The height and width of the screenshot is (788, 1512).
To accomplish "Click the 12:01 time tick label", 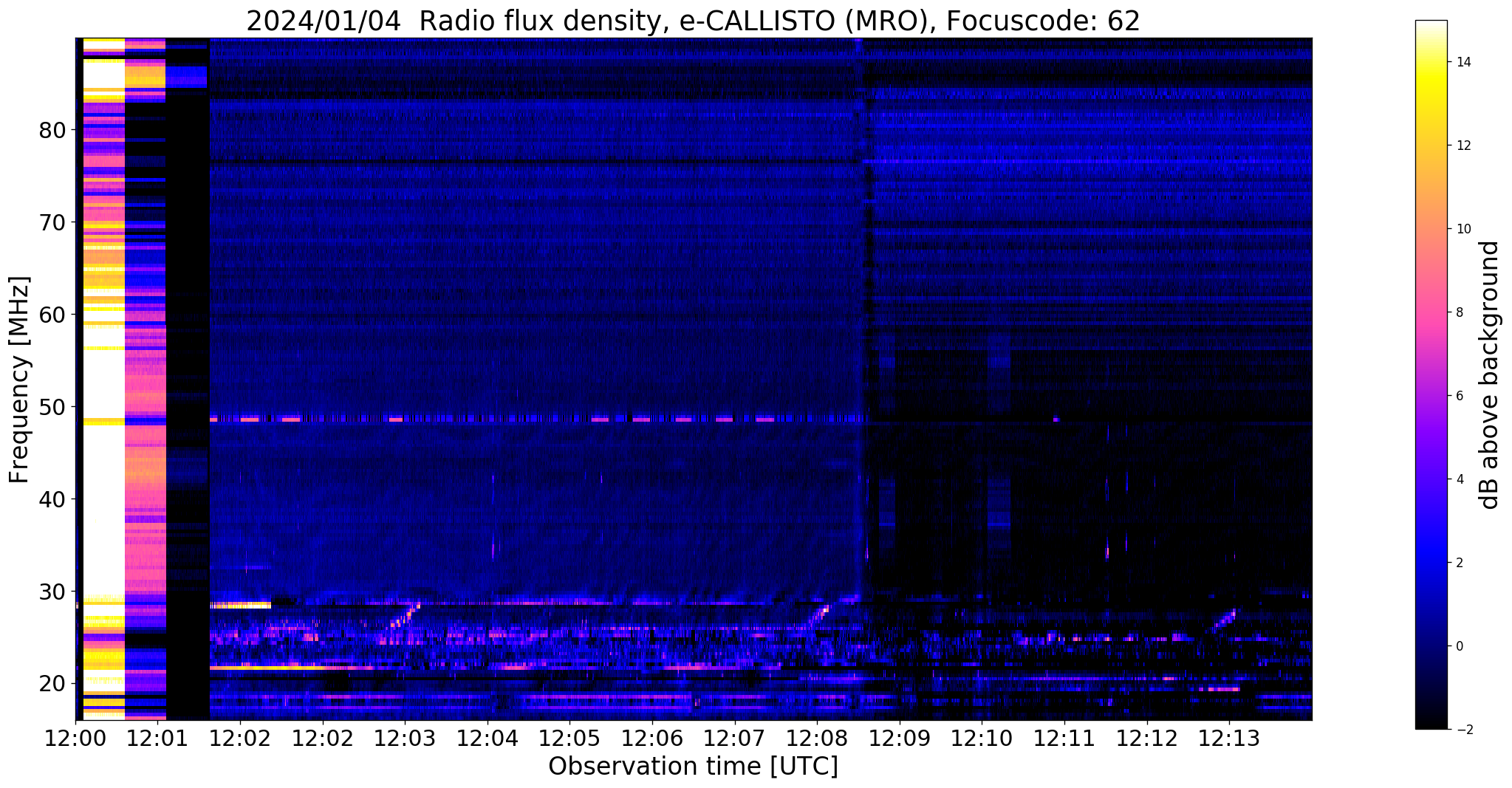I will pyautogui.click(x=157, y=739).
